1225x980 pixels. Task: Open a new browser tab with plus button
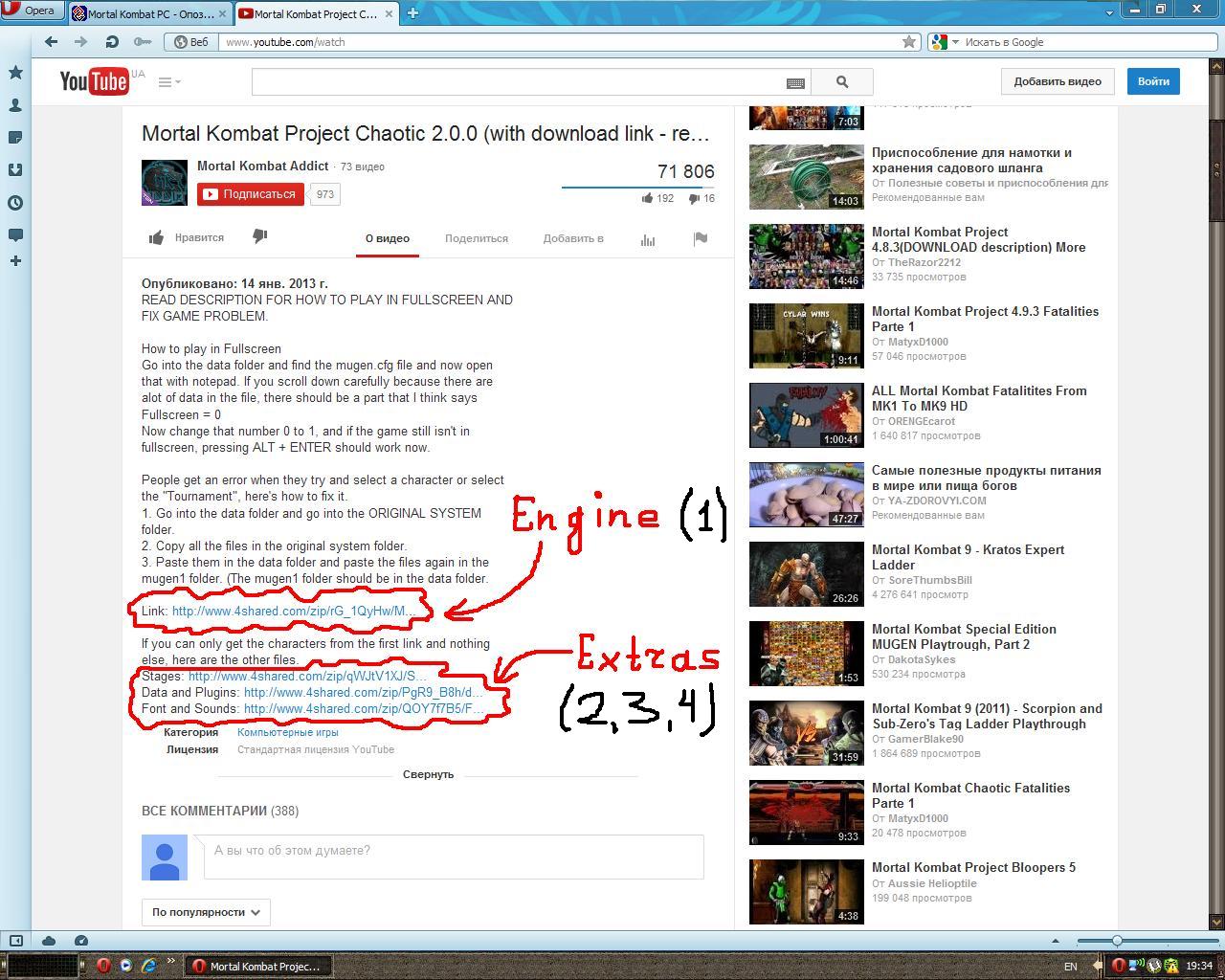click(x=412, y=13)
